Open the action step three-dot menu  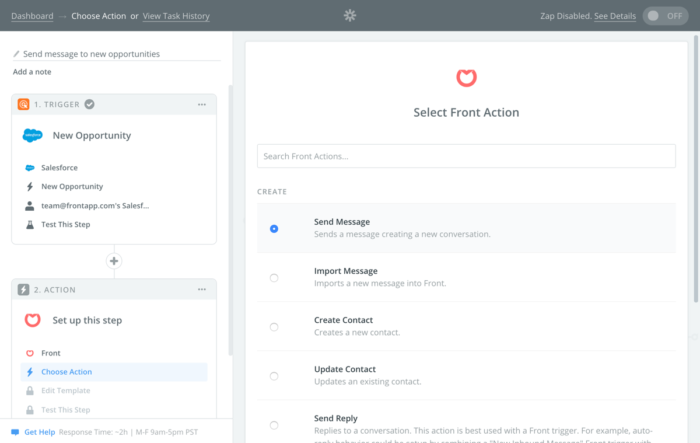[x=202, y=289]
